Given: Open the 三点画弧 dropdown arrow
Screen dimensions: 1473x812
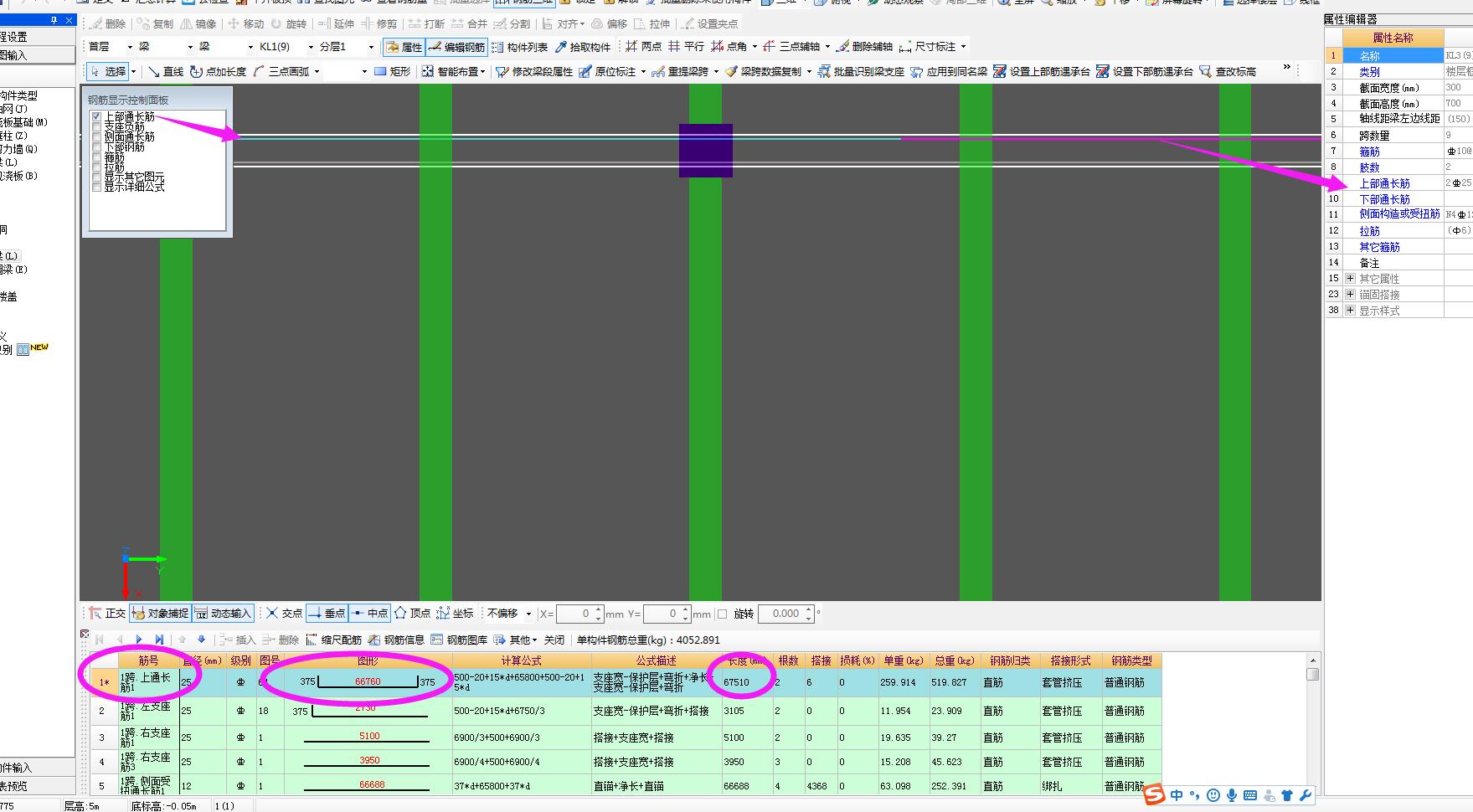Looking at the screenshot, I should coord(316,71).
